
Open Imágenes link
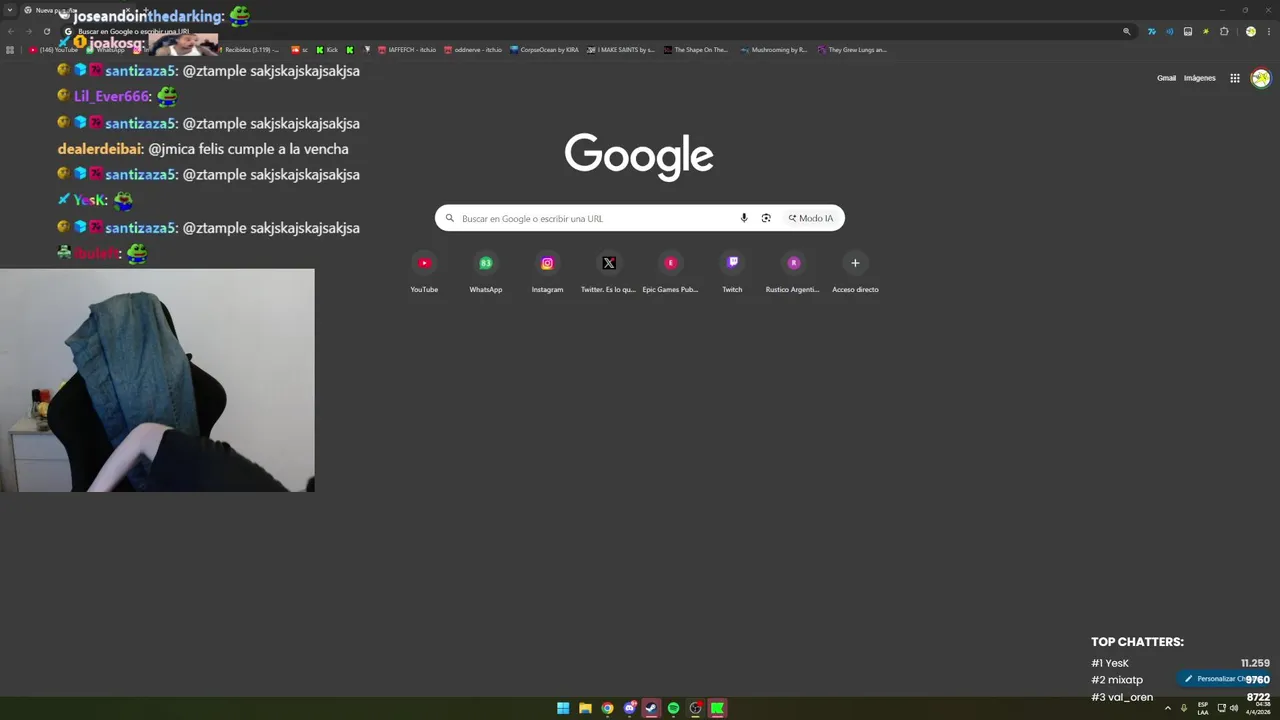pyautogui.click(x=1199, y=78)
